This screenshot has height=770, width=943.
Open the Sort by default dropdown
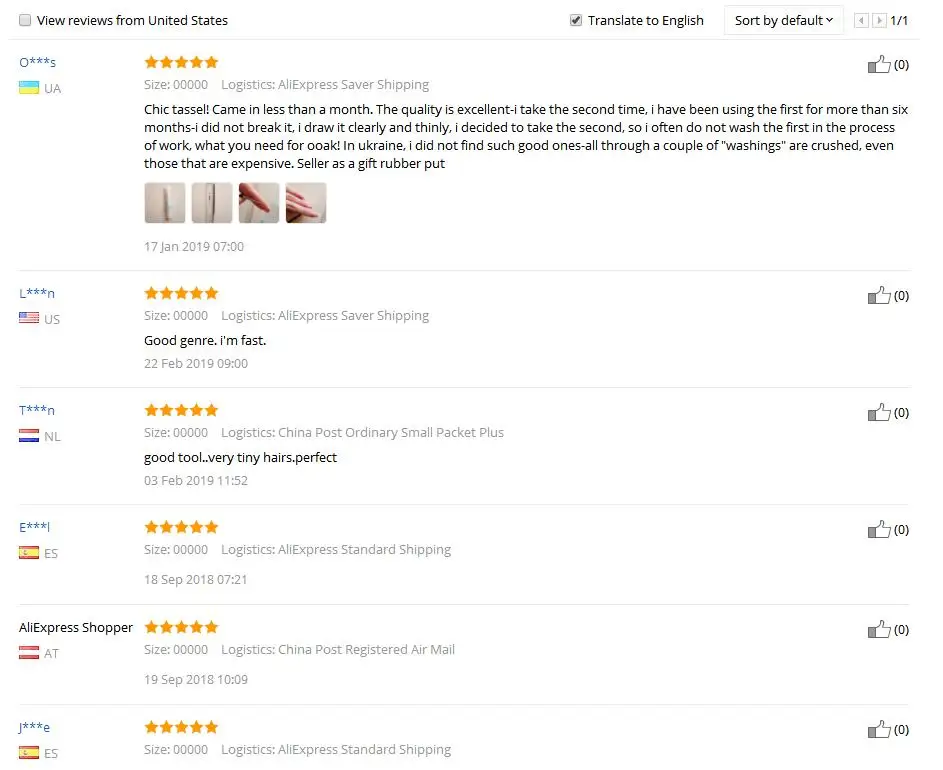click(x=784, y=20)
